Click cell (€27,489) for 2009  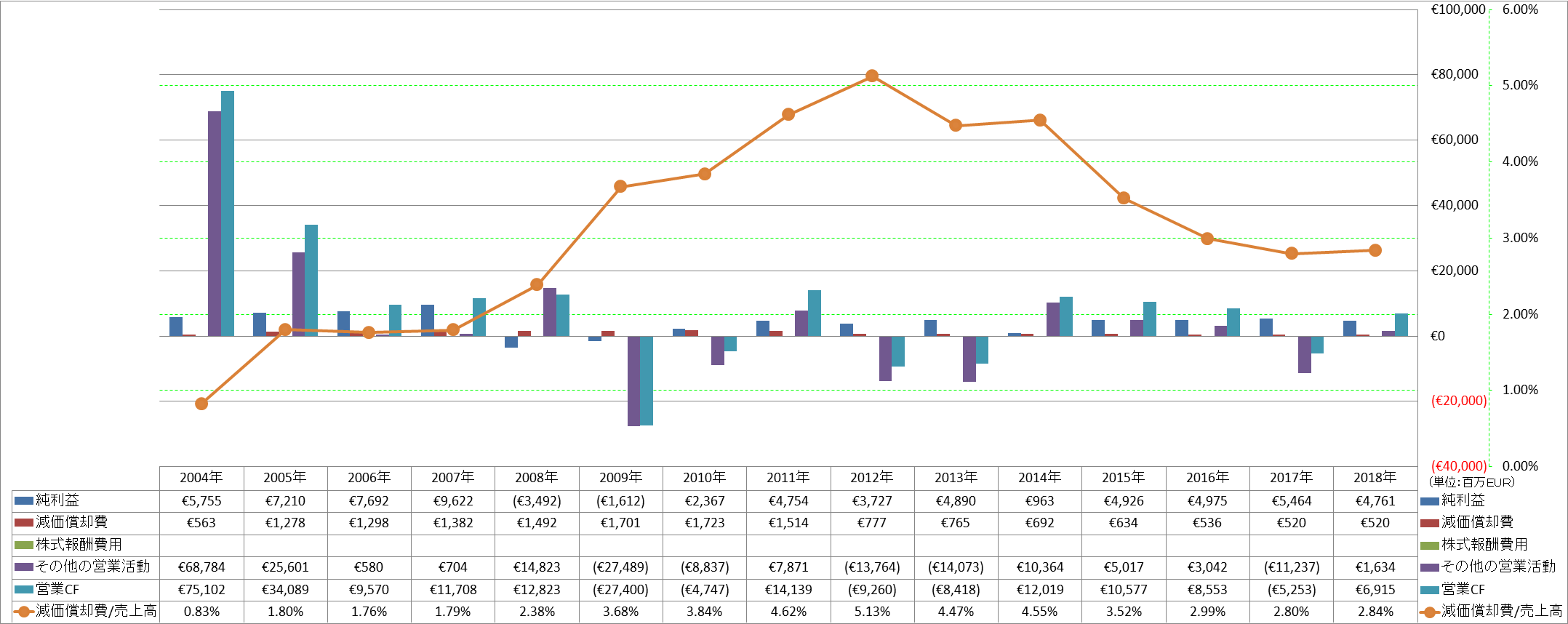[x=620, y=567]
